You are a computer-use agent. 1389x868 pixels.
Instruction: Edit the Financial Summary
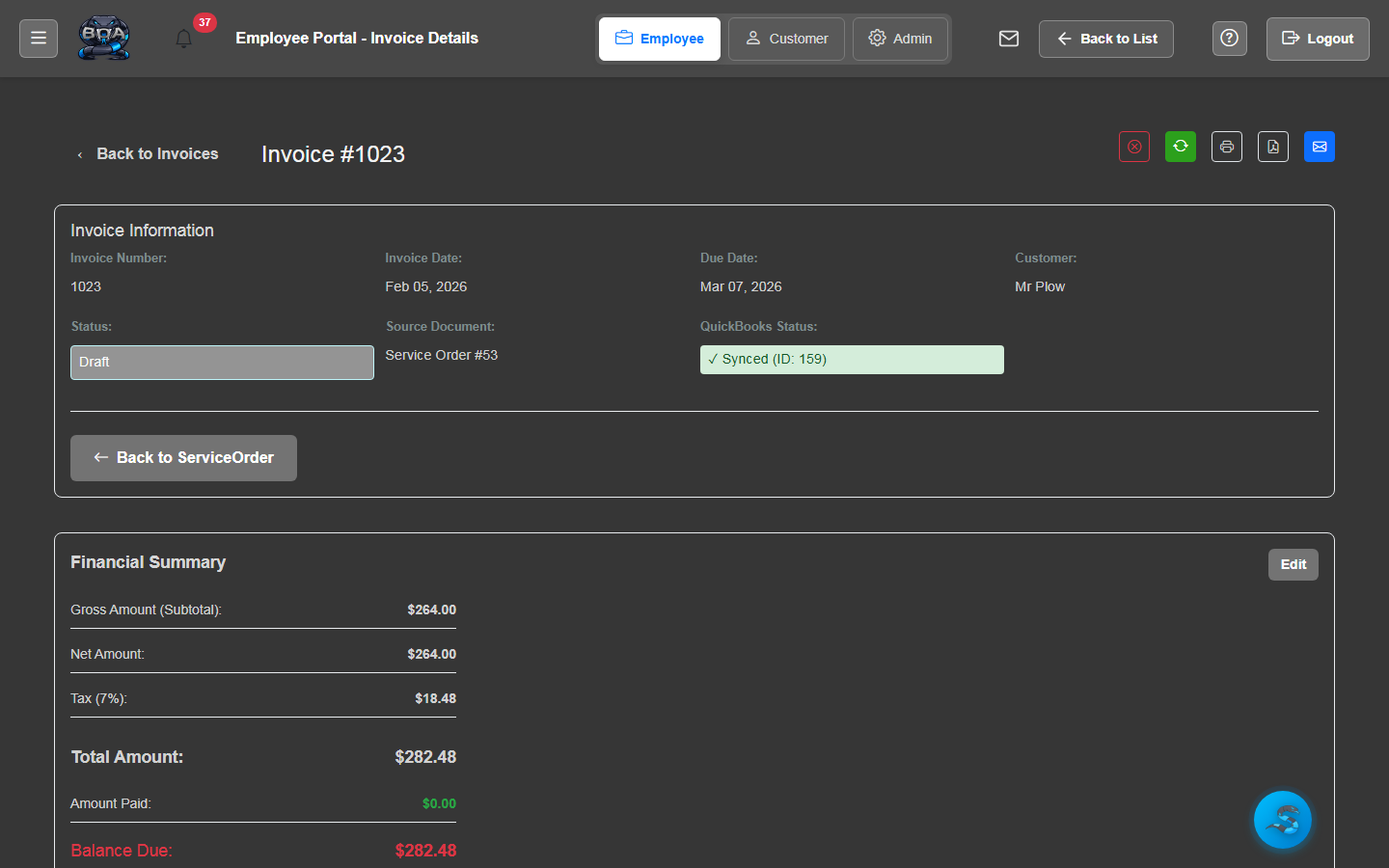(x=1293, y=564)
